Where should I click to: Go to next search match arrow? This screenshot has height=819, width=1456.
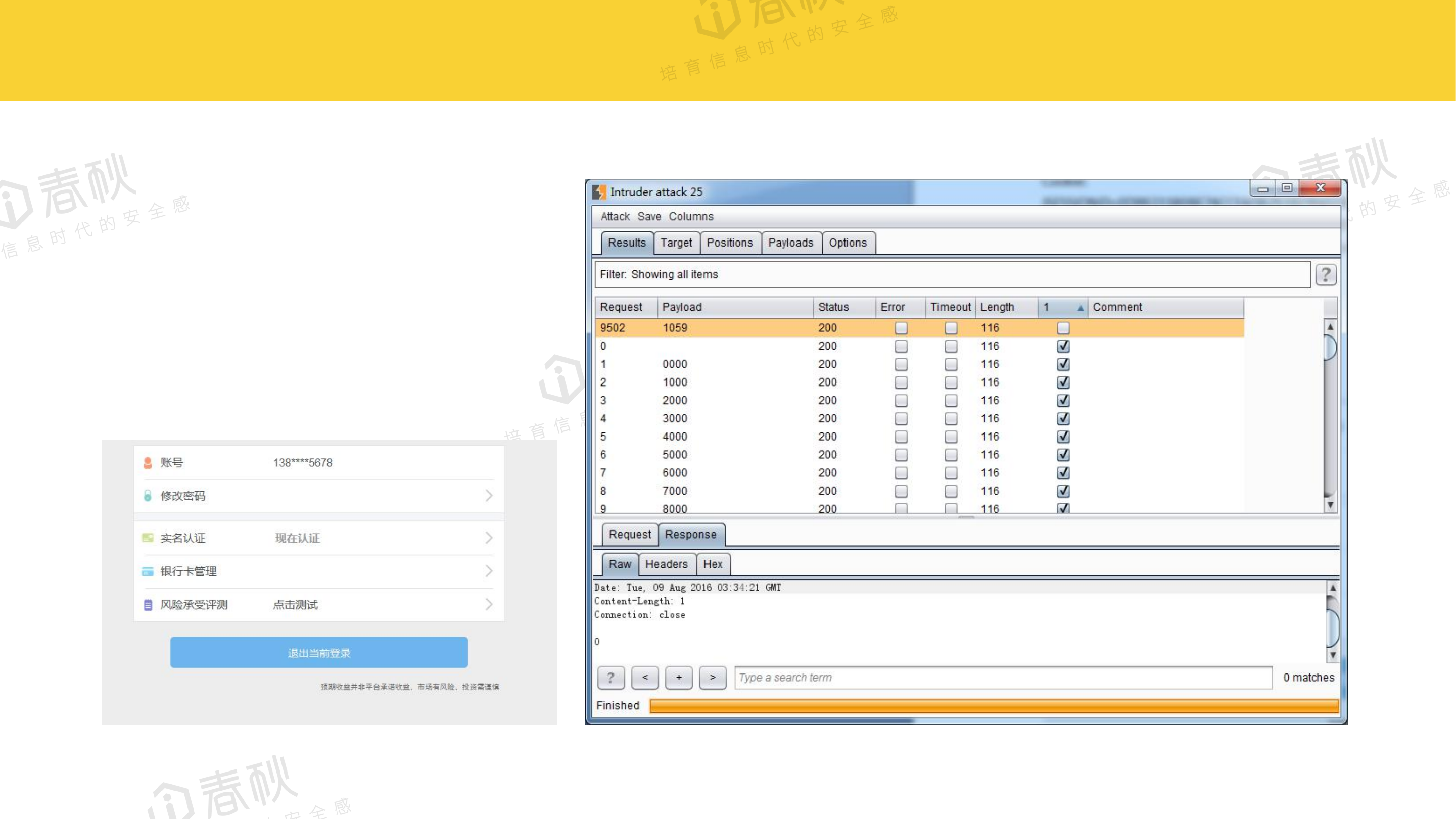[x=712, y=677]
